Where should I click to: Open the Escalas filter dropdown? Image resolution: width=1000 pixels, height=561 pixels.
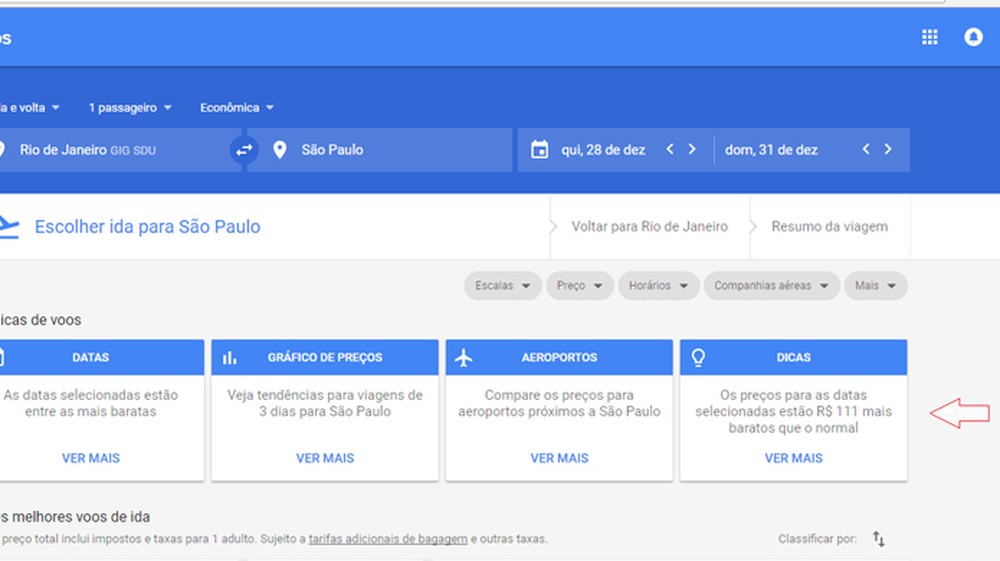point(503,286)
